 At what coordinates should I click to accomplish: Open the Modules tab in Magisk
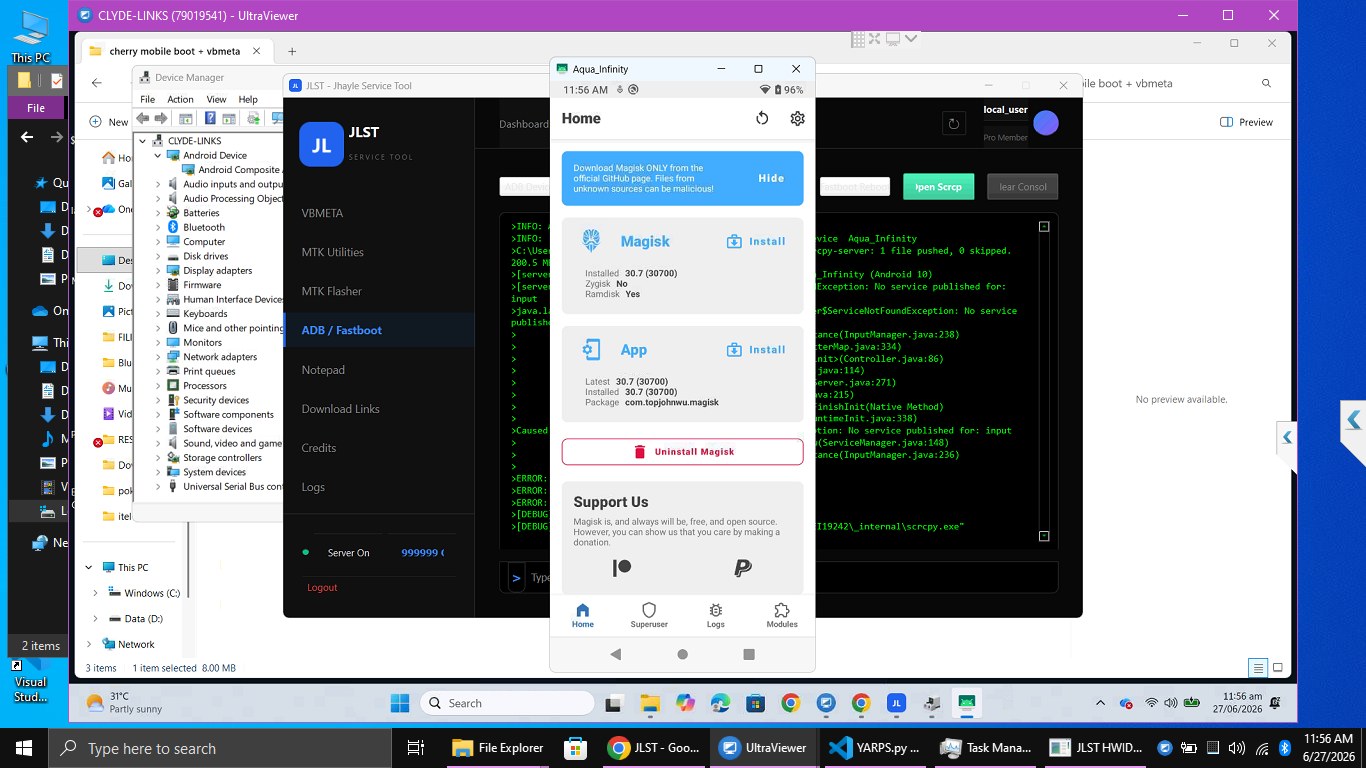pyautogui.click(x=782, y=615)
